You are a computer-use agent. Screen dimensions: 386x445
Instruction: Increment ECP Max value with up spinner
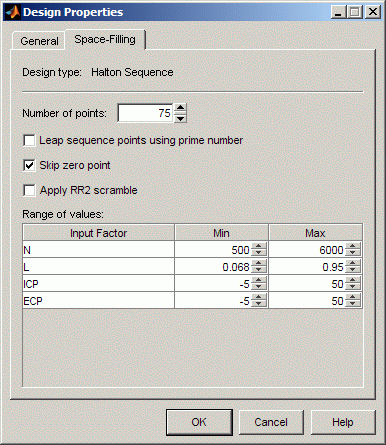point(353,297)
